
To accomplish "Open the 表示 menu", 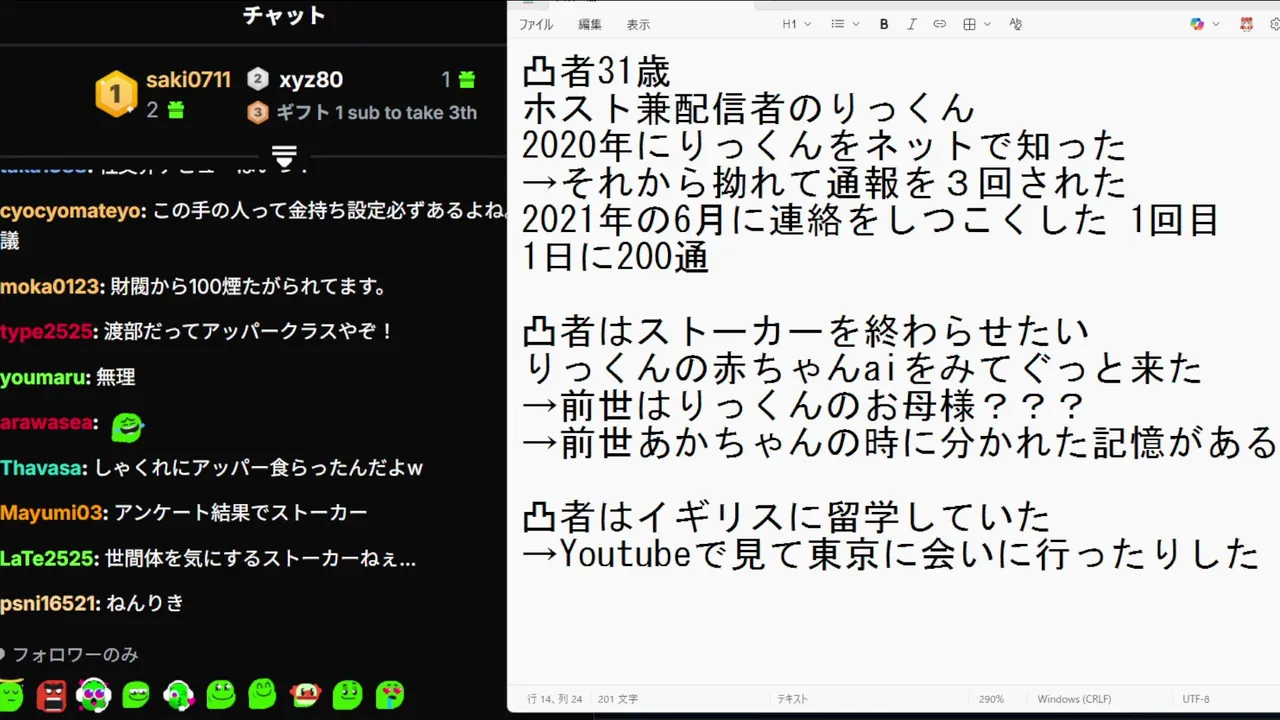I will pos(638,25).
